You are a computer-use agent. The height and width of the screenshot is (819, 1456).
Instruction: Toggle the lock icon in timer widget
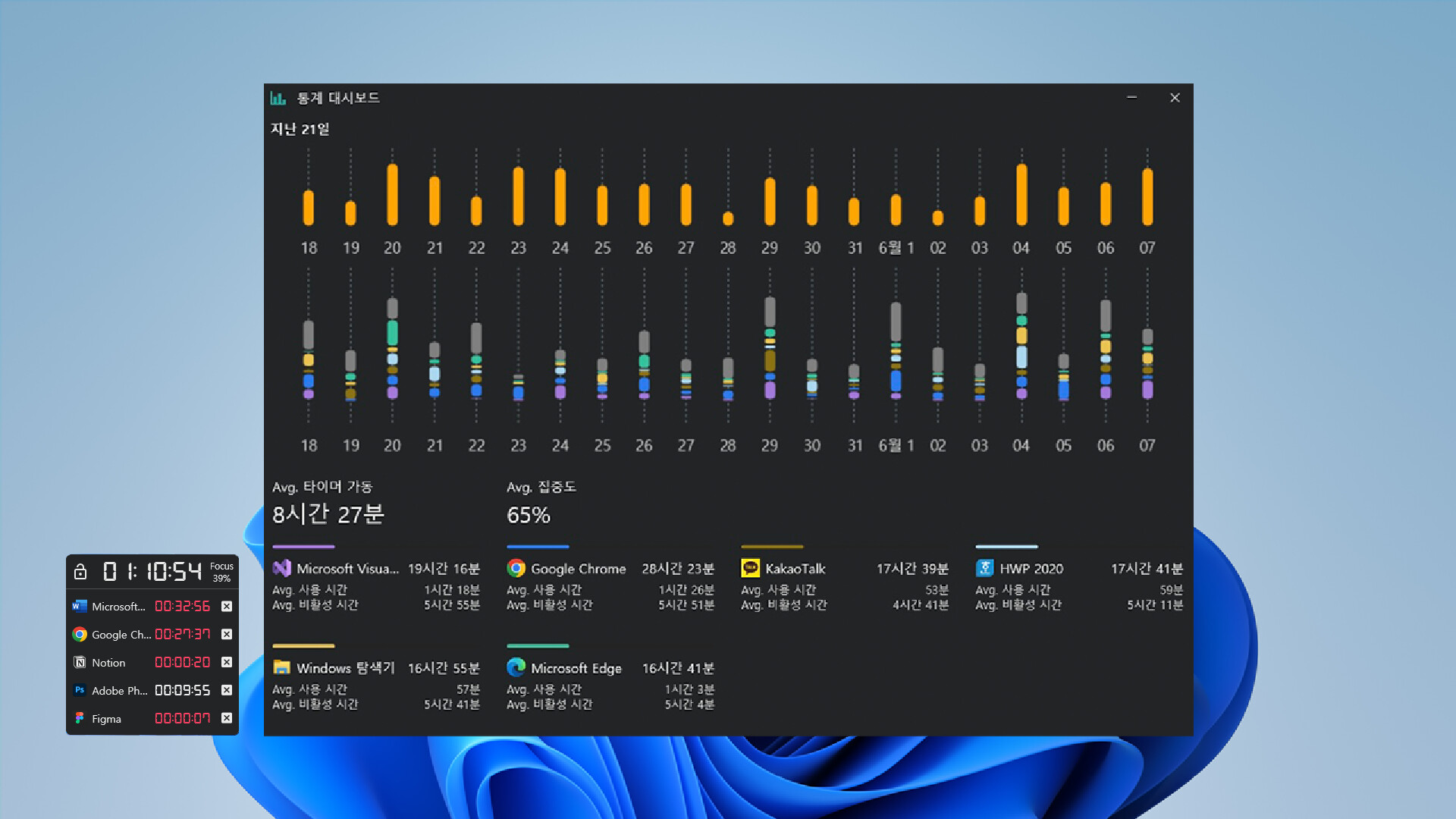tap(80, 572)
